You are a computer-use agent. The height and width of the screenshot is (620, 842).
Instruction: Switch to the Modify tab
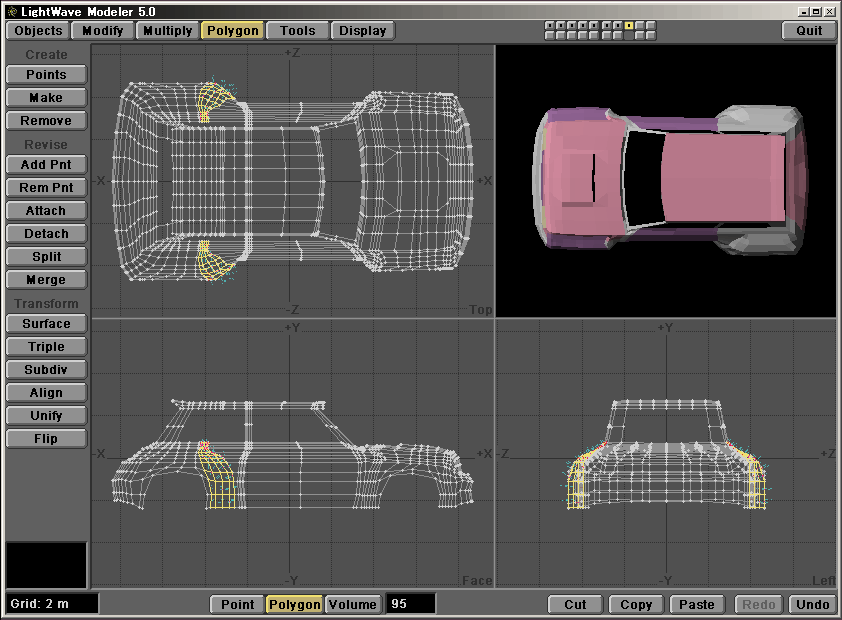click(103, 30)
